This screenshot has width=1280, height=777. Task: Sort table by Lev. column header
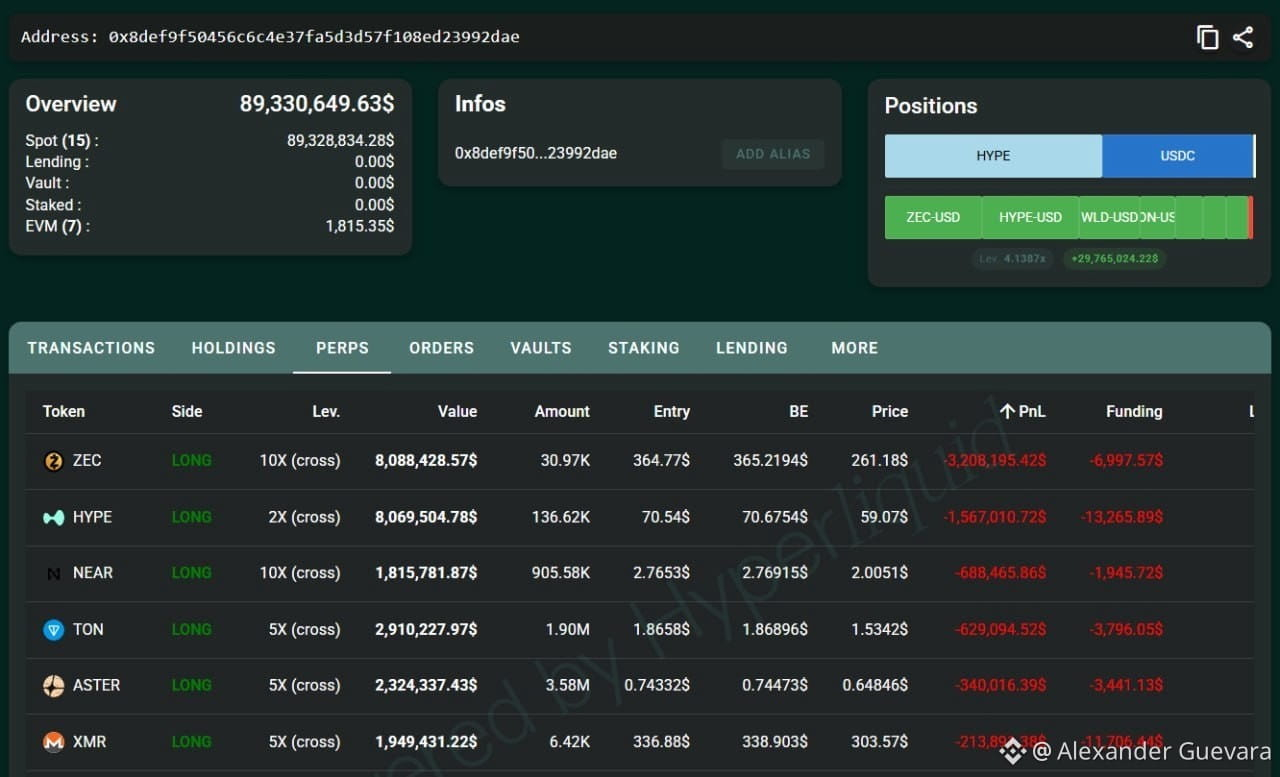tap(326, 411)
